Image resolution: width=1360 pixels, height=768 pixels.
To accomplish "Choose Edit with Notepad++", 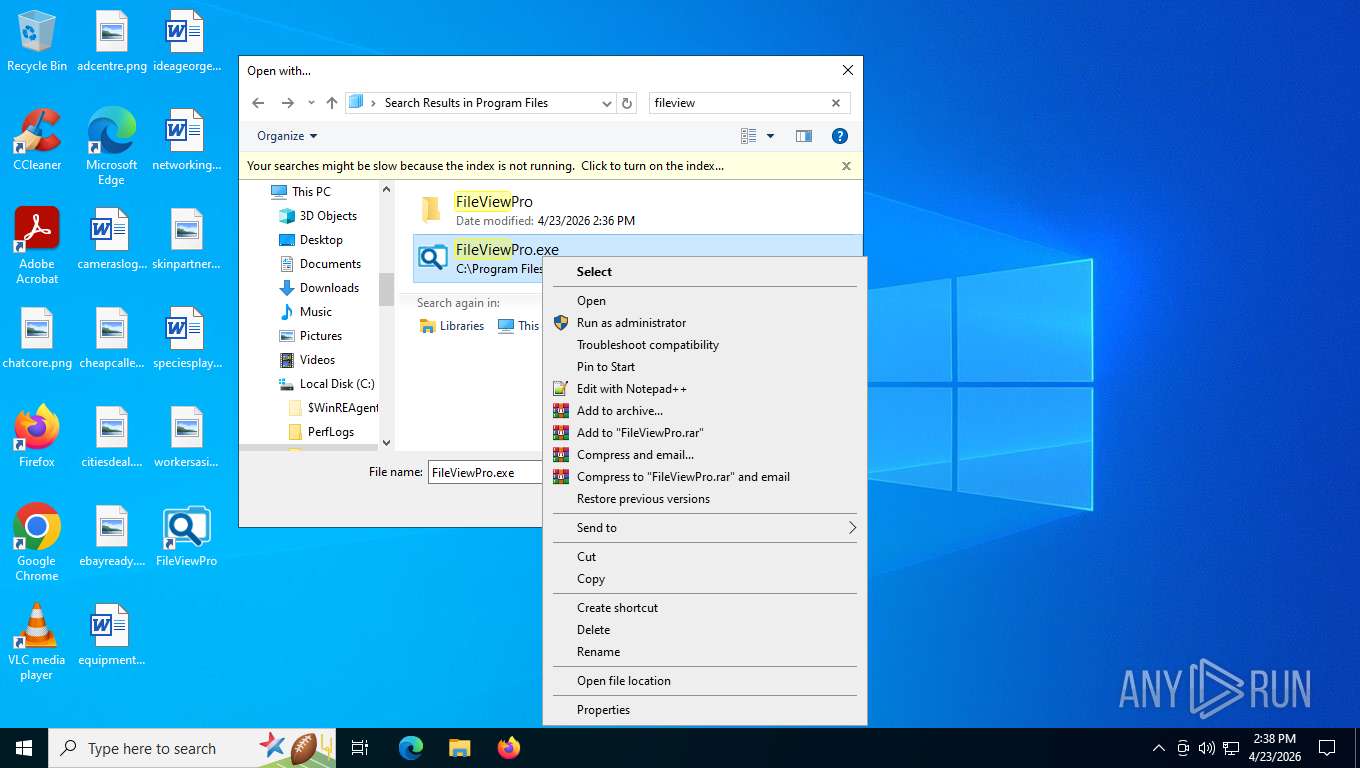I will (705, 389).
